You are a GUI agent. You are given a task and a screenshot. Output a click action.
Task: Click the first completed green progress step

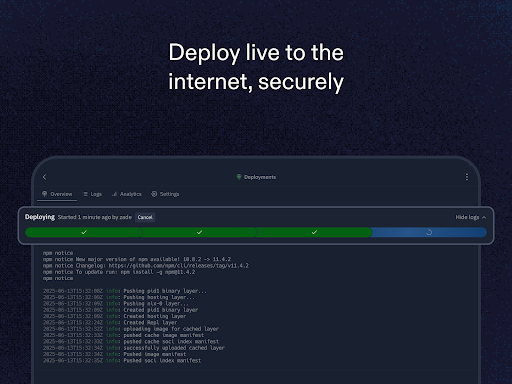[x=84, y=232]
